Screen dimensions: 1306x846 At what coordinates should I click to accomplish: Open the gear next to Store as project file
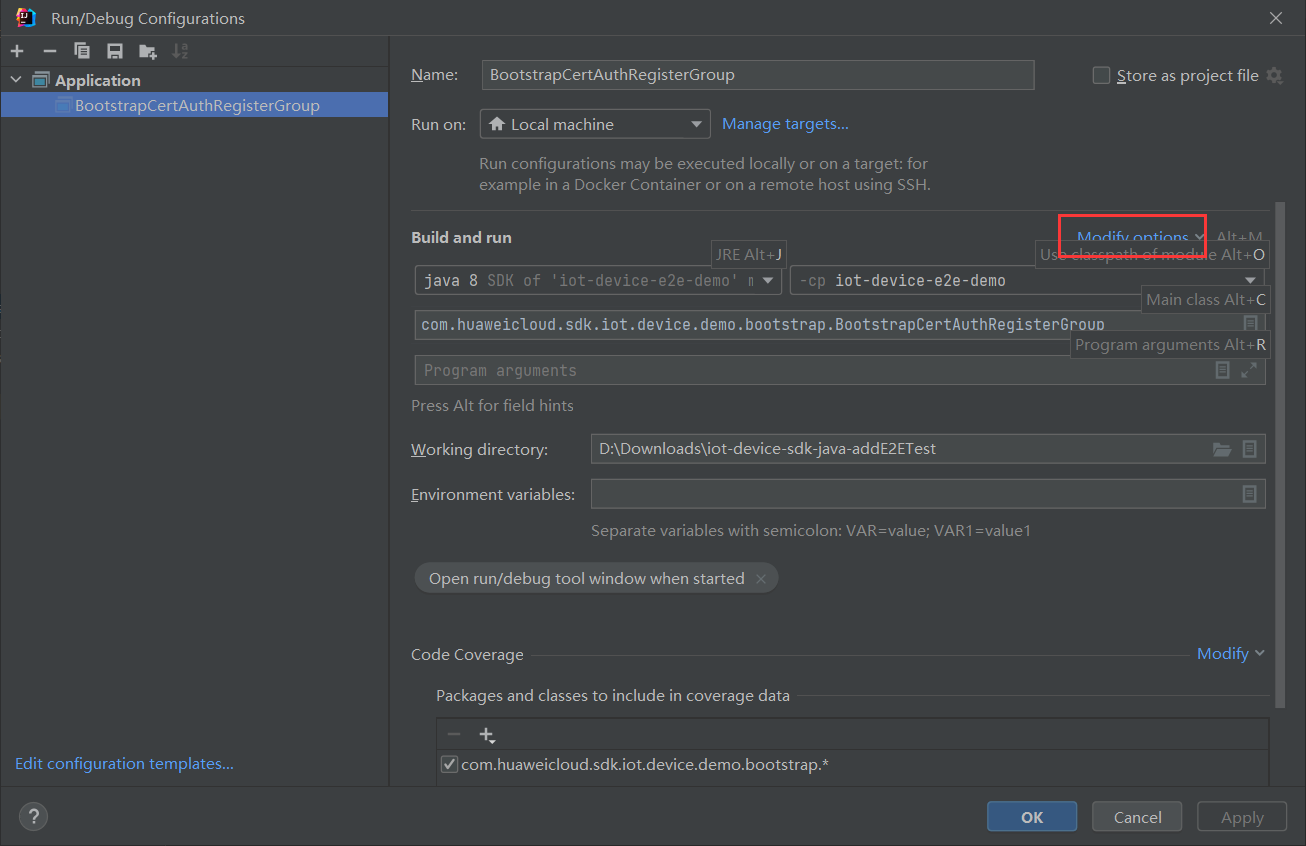pyautogui.click(x=1274, y=76)
